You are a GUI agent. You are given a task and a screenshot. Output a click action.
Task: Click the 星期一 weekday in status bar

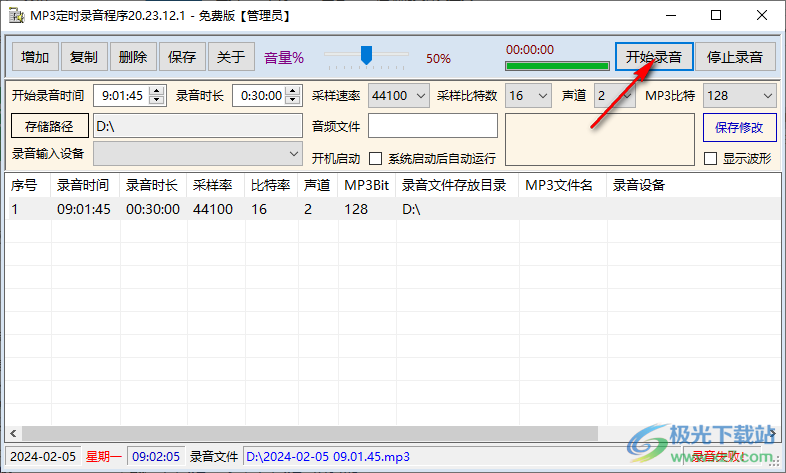point(104,456)
